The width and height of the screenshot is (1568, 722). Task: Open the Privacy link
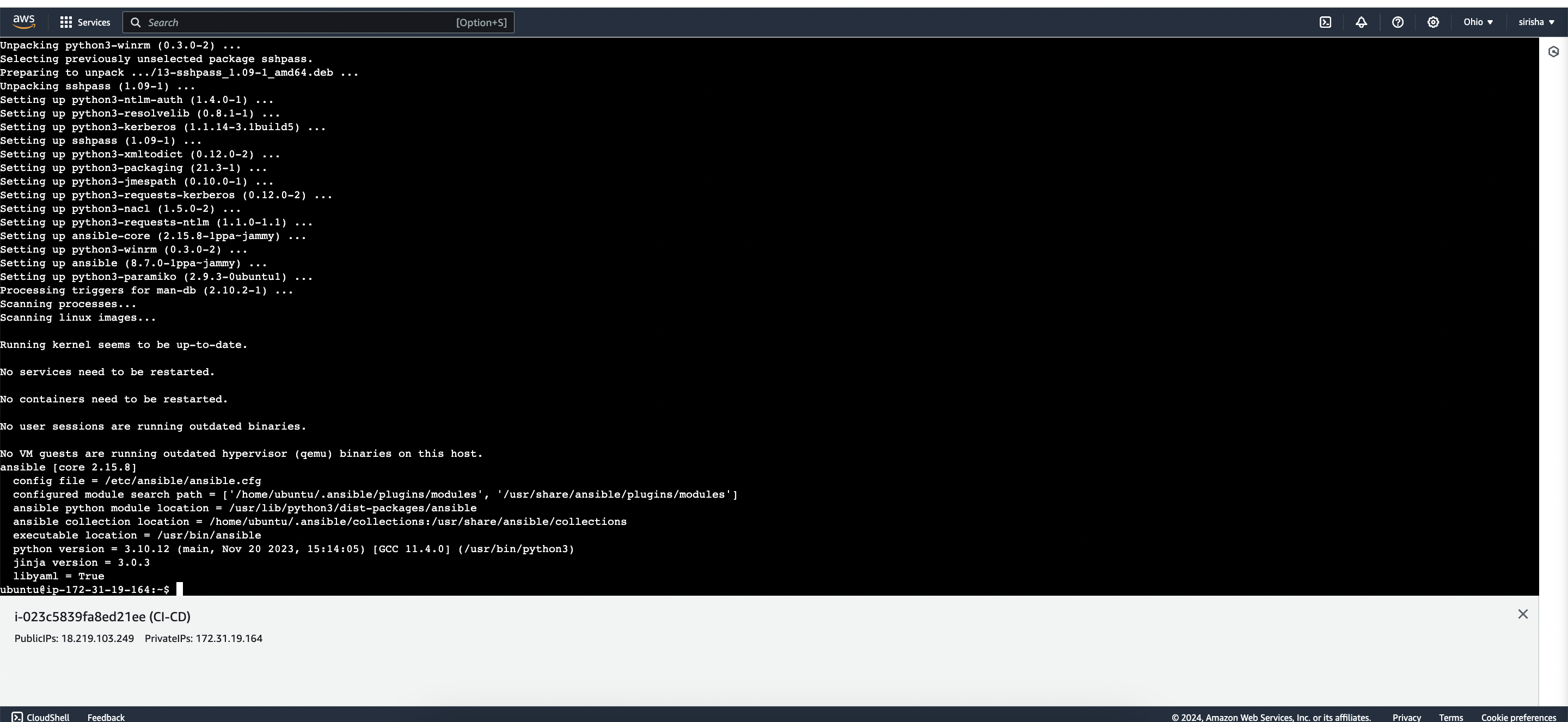tap(1406, 717)
